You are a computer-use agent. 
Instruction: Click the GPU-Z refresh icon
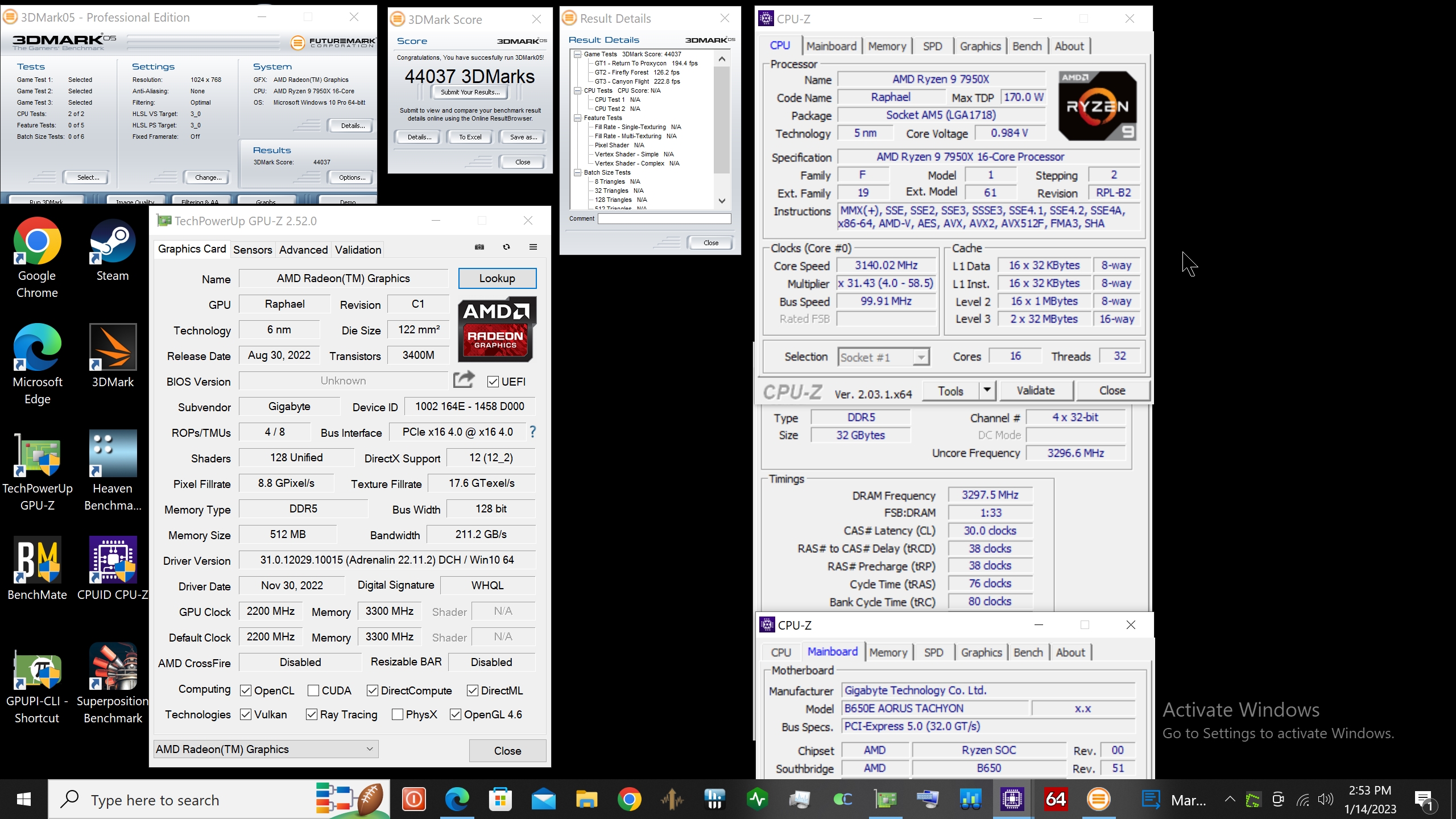pyautogui.click(x=506, y=247)
